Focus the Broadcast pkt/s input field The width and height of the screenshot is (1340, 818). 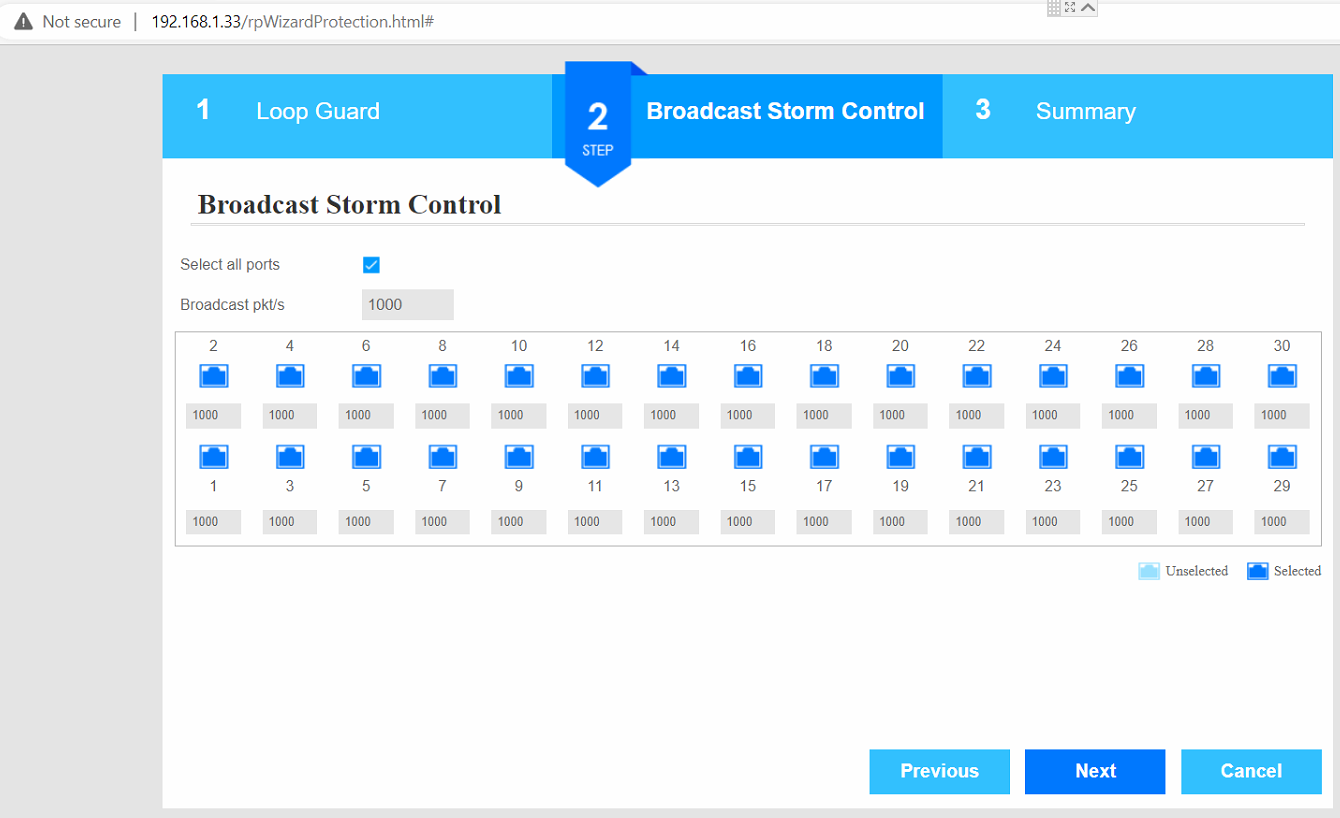407,305
